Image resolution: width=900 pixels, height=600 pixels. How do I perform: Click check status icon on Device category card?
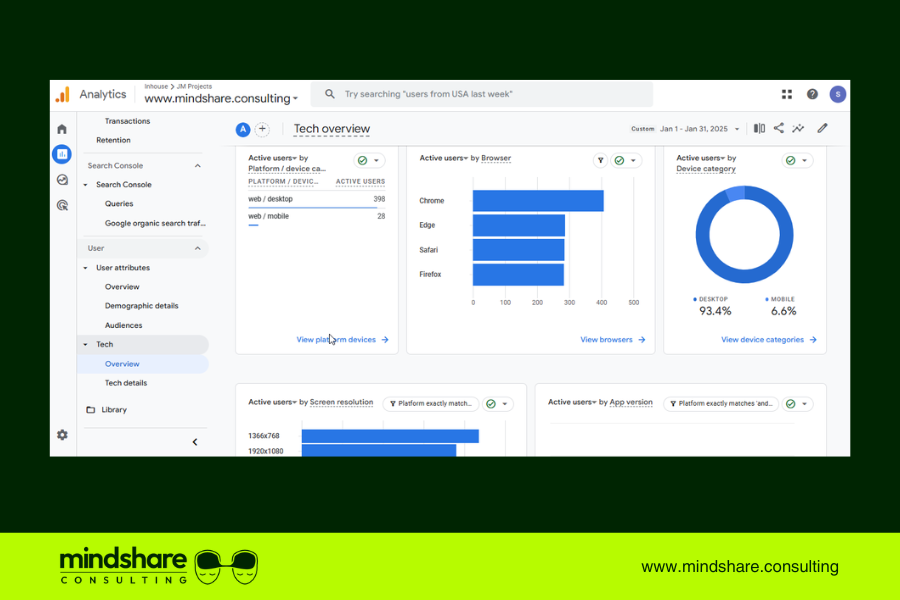[x=790, y=160]
